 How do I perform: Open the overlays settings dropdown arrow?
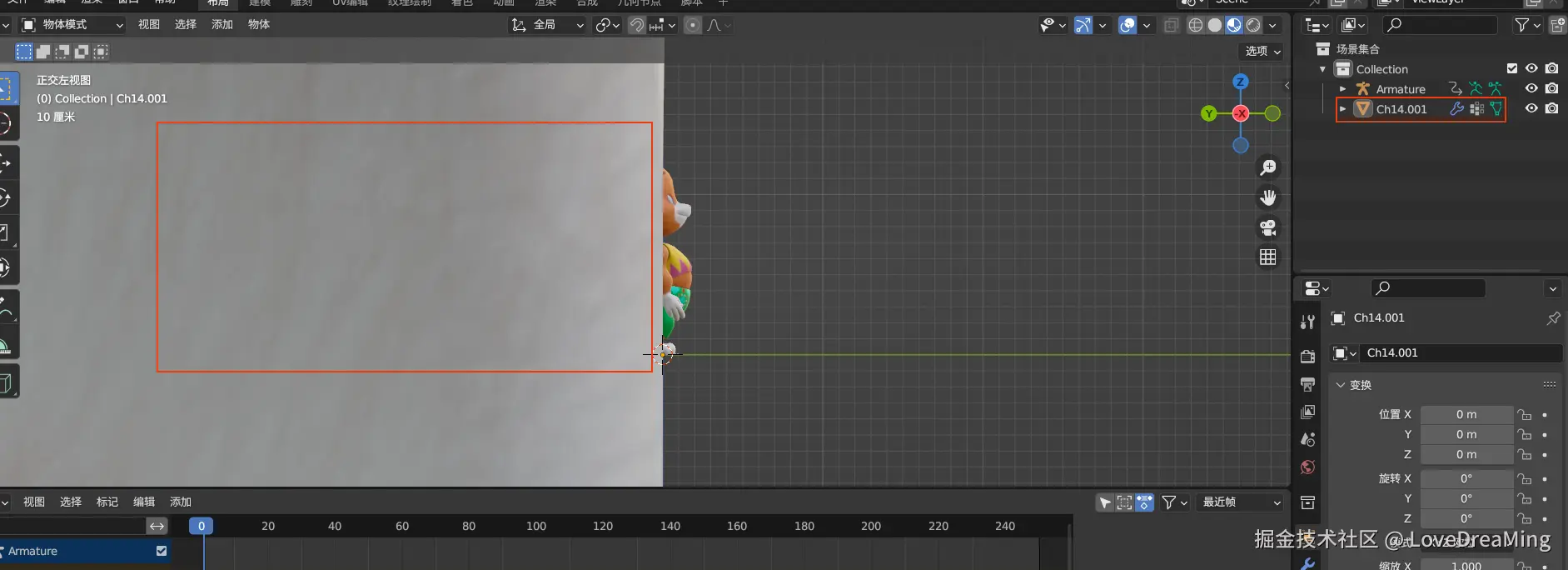pyautogui.click(x=1147, y=25)
